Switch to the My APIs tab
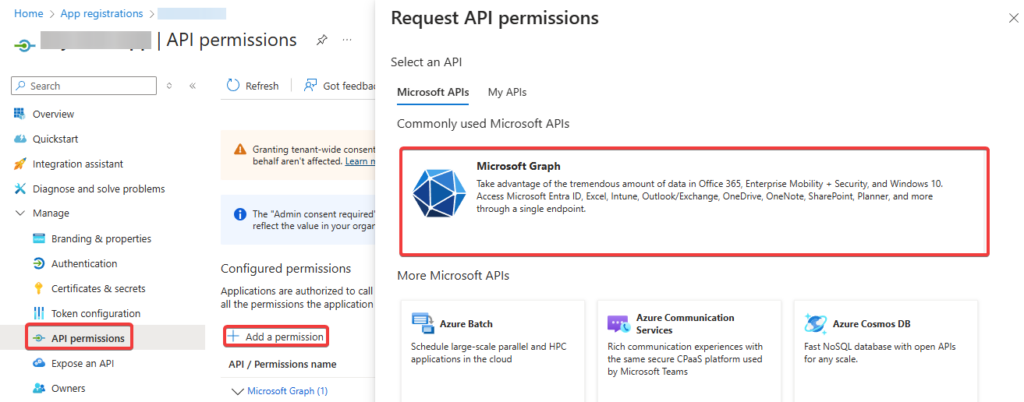This screenshot has width=1024, height=402. pos(507,92)
